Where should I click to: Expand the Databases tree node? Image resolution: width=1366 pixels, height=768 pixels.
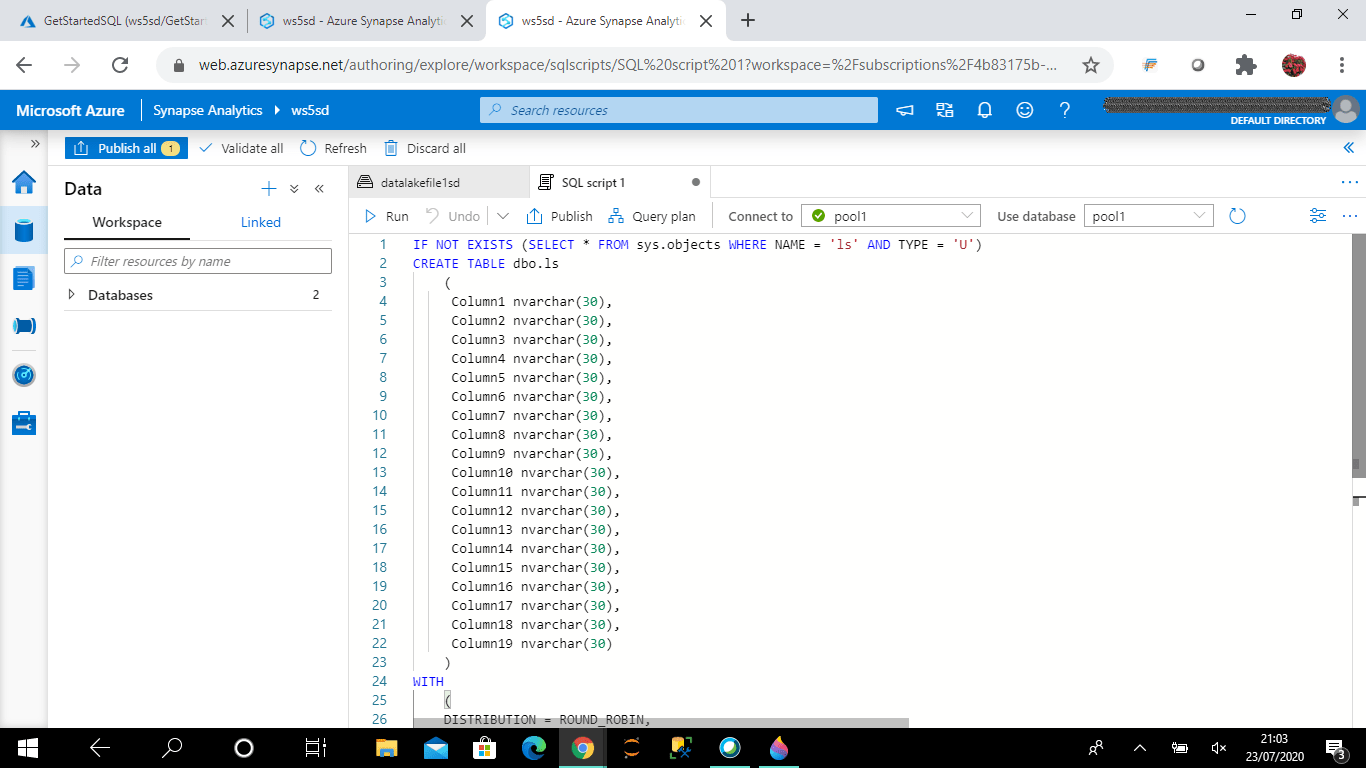[x=71, y=295]
